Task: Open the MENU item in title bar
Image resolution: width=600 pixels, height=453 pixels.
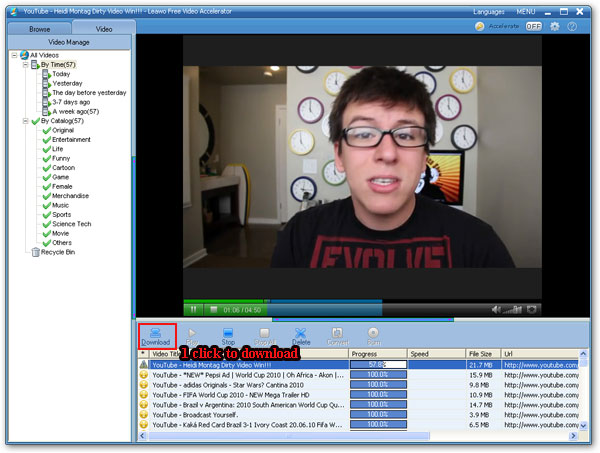Action: pyautogui.click(x=526, y=12)
